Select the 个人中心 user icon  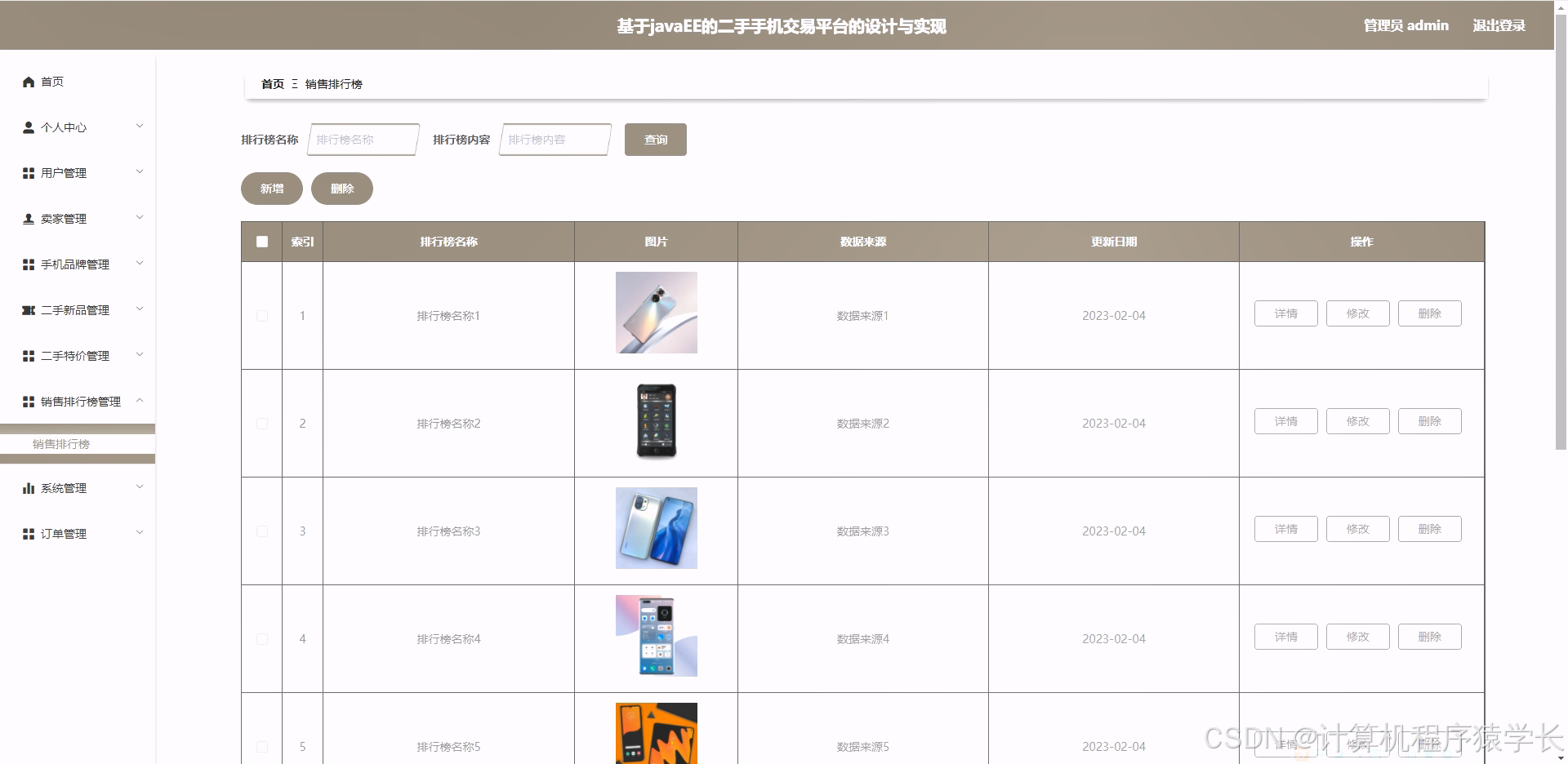point(27,127)
